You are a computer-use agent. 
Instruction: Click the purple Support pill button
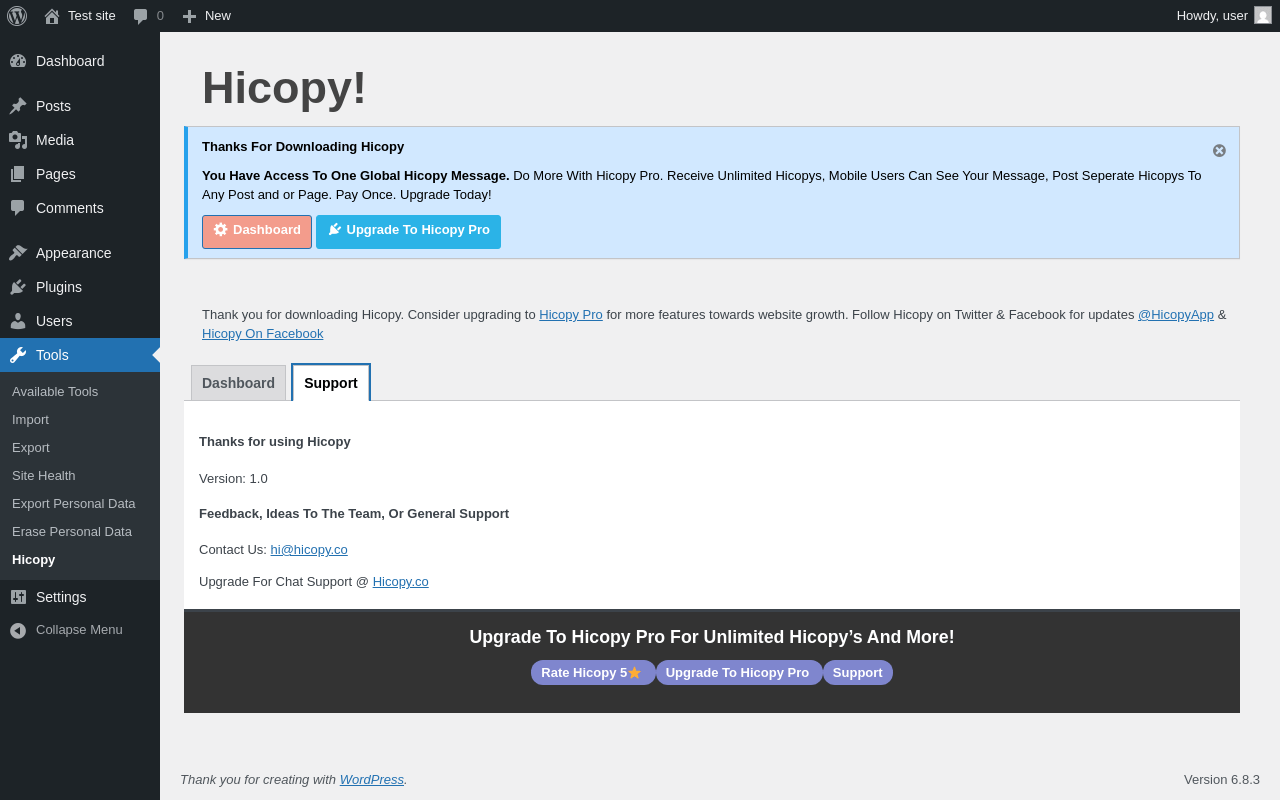[858, 672]
